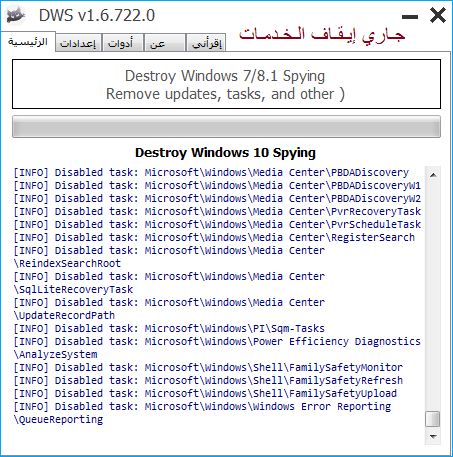Viewport: 453px width, 457px height.
Task: Click the \ReindexSearchRoot log text
Action: [x=67, y=264]
